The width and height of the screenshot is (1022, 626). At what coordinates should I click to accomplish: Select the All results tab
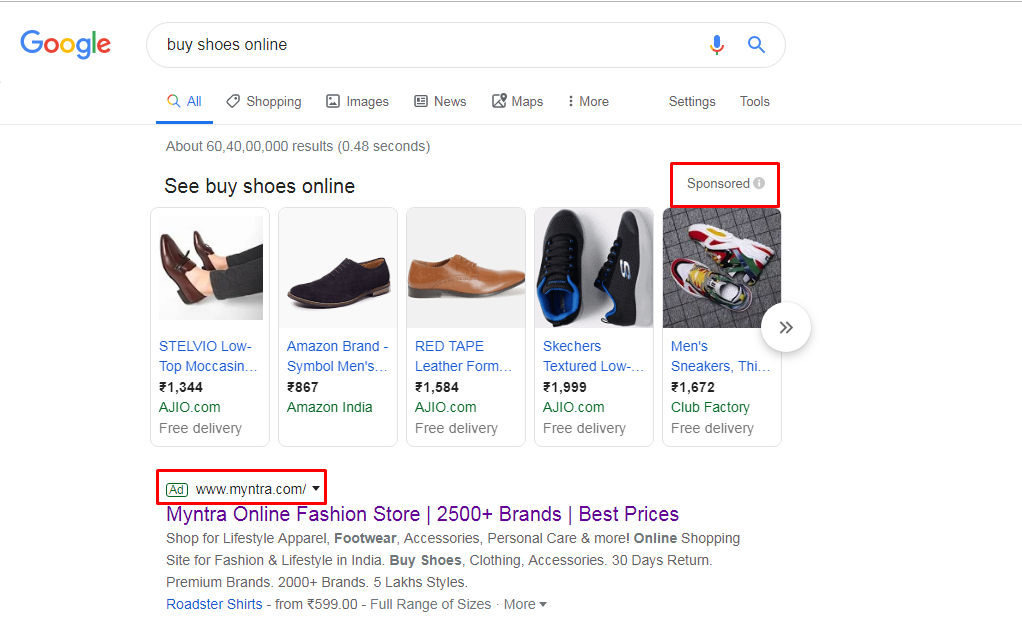[184, 102]
